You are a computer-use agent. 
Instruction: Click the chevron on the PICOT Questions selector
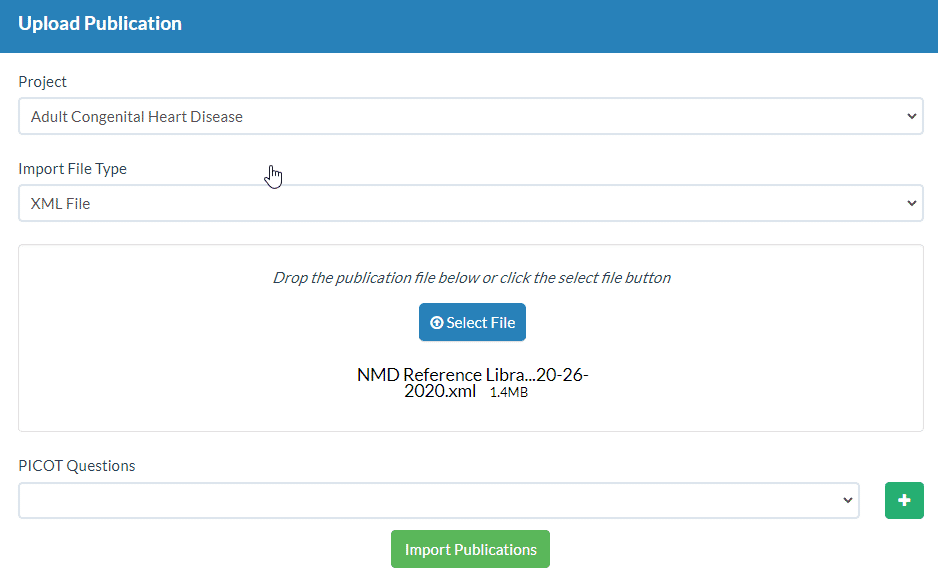848,500
